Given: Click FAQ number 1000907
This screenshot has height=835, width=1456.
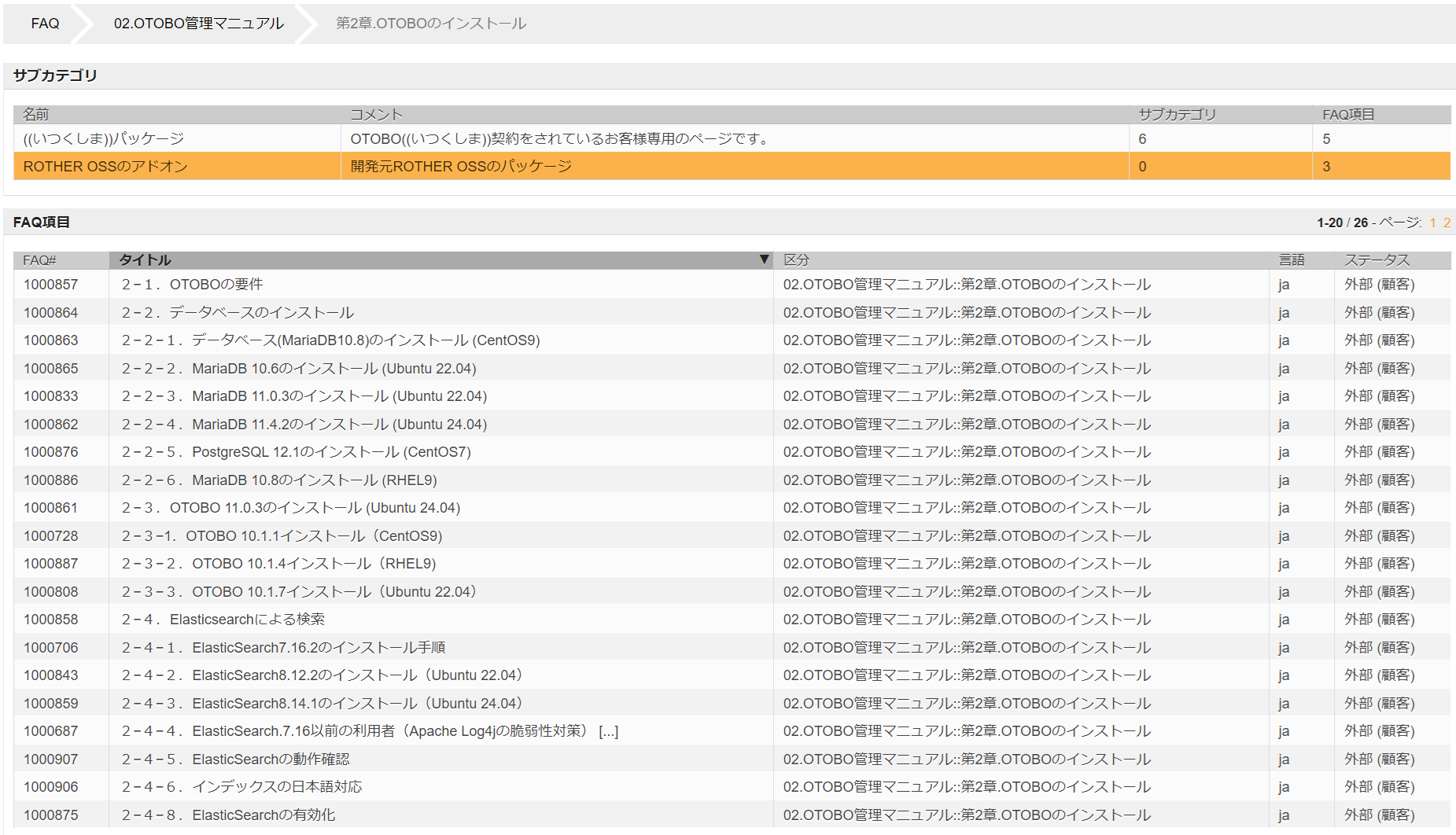Looking at the screenshot, I should click(x=51, y=760).
